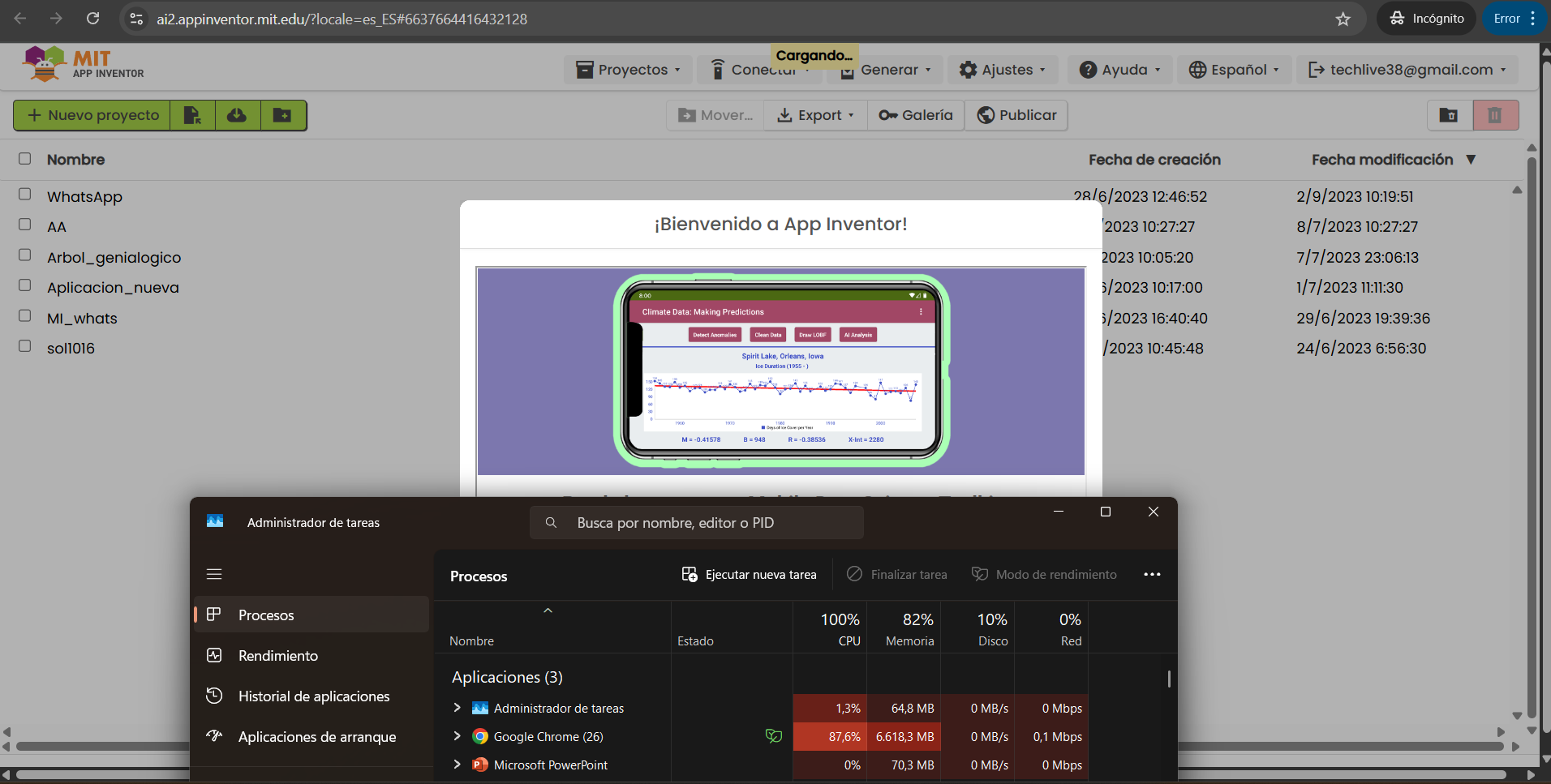Open the Español language dropdown
The width and height of the screenshot is (1551, 784).
1233,70
